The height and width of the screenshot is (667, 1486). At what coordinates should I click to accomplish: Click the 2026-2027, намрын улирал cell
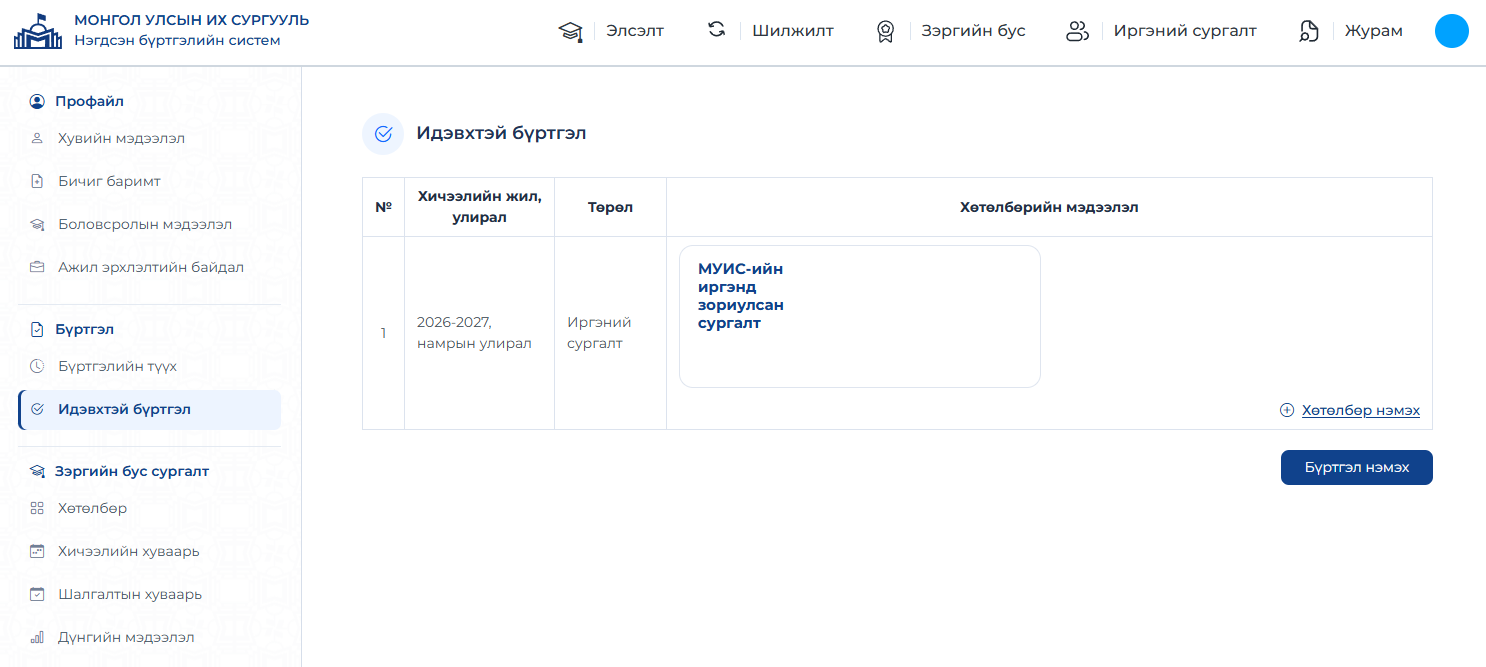click(479, 333)
